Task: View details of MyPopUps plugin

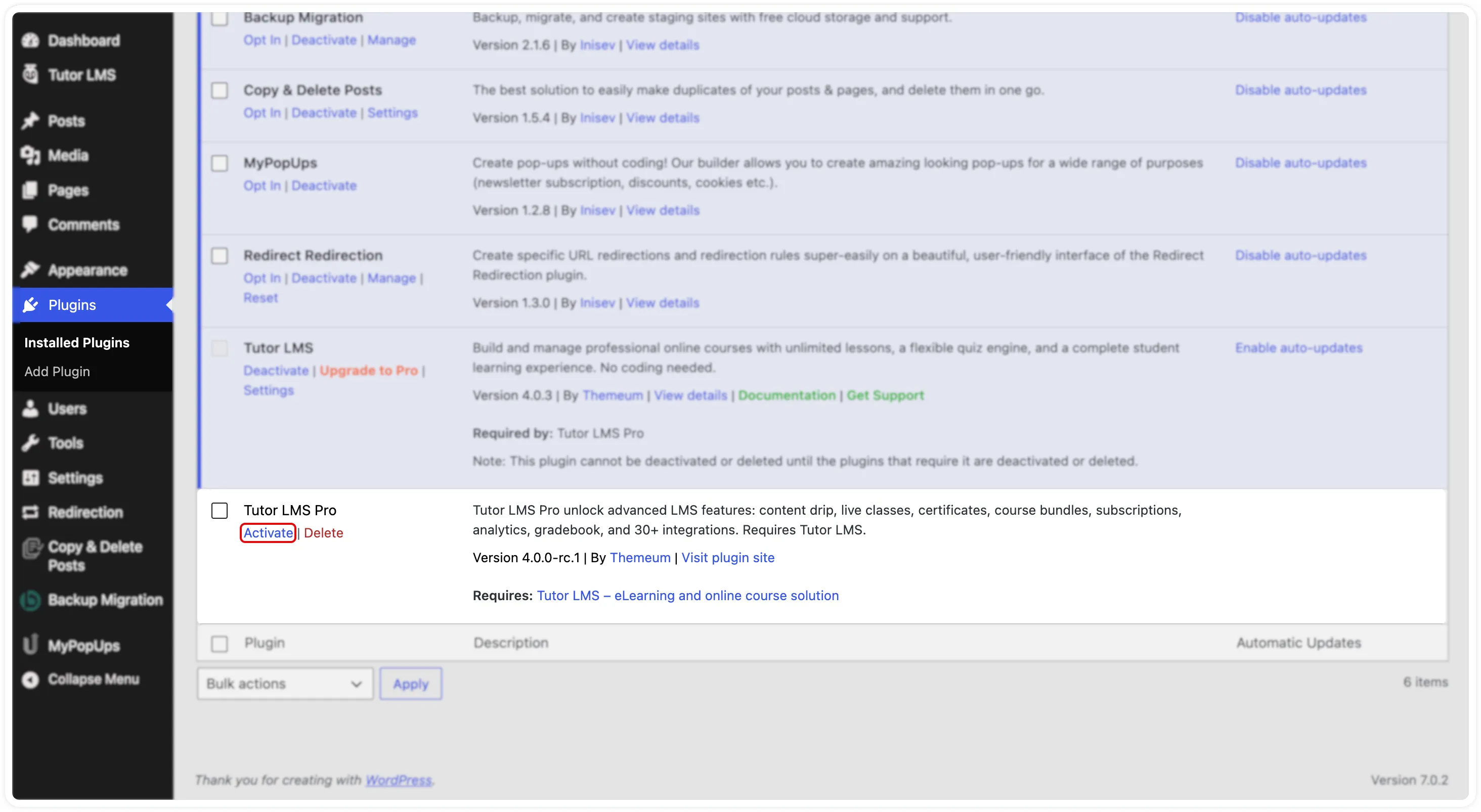Action: pyautogui.click(x=663, y=210)
